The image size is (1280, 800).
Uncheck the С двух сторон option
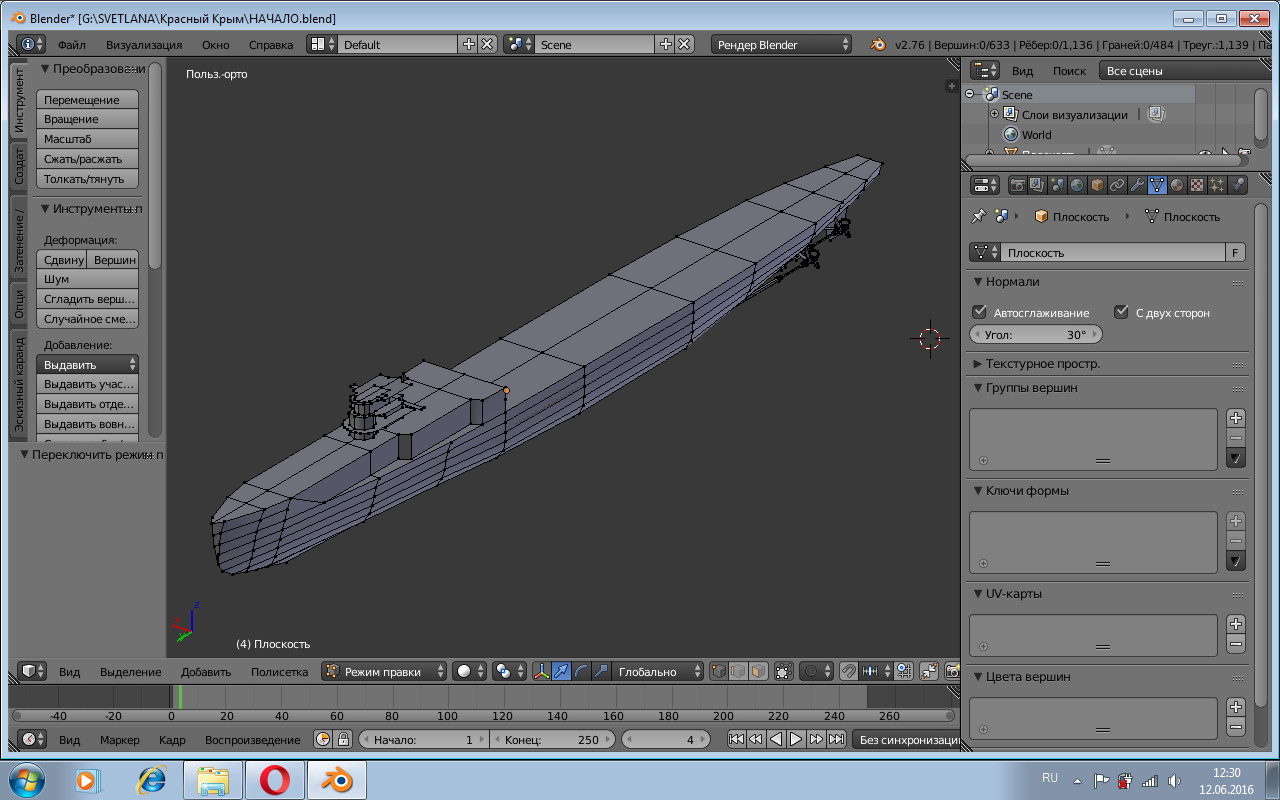click(1121, 312)
